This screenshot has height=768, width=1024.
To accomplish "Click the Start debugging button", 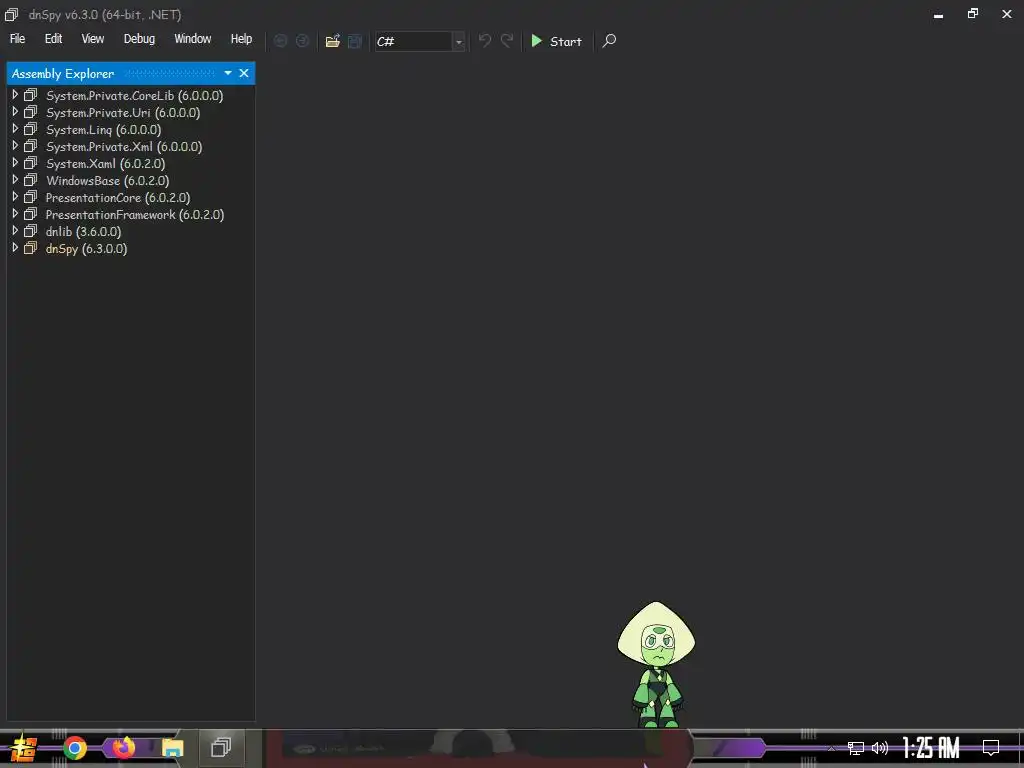I will (x=556, y=41).
